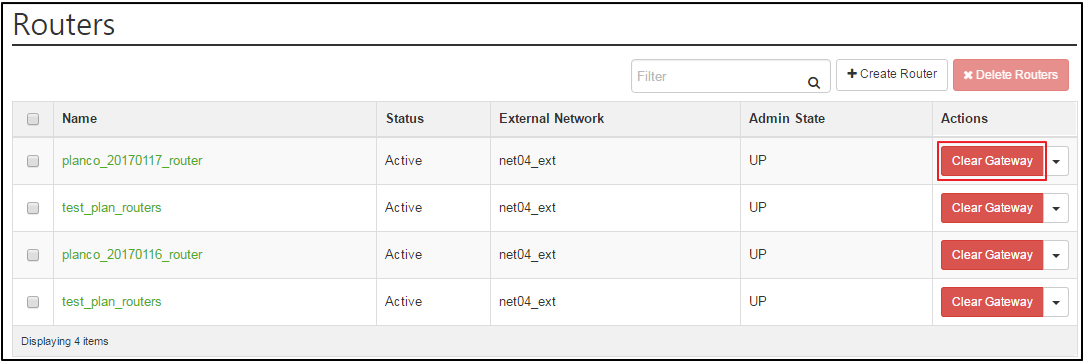Toggle the select-all checkbox in header
The height and width of the screenshot is (364, 1085).
(x=33, y=119)
